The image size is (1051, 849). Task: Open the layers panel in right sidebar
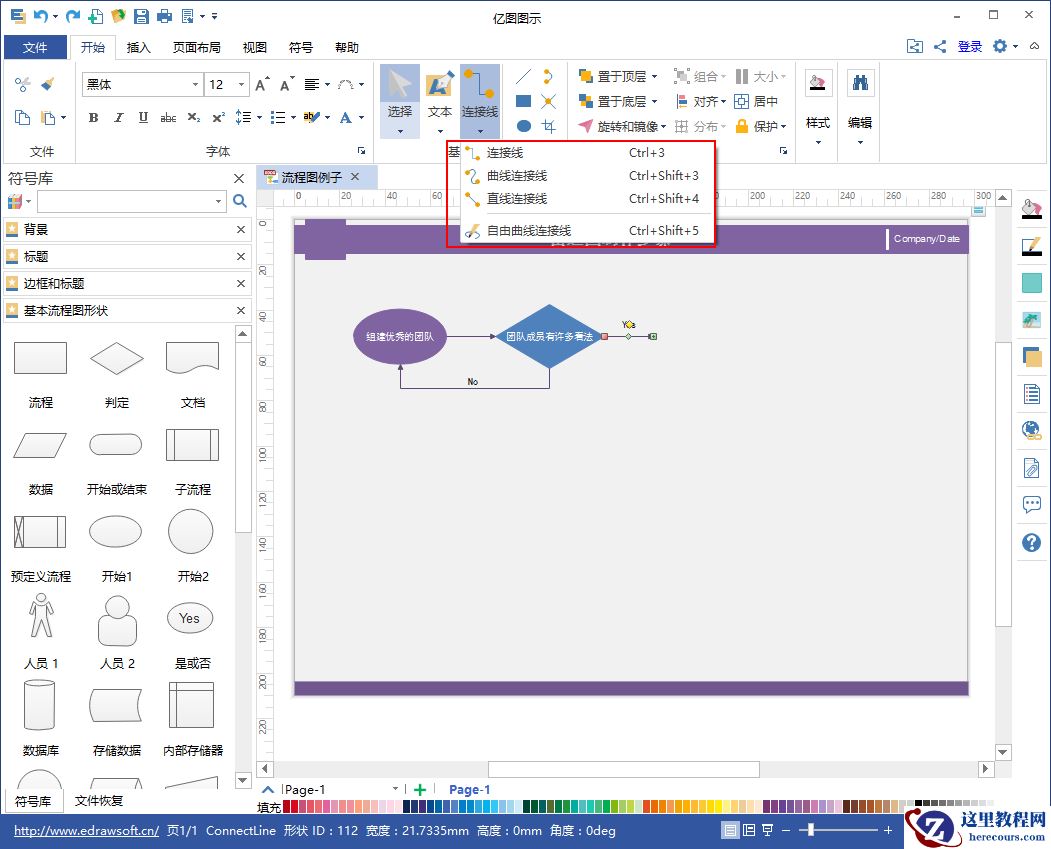(1032, 356)
